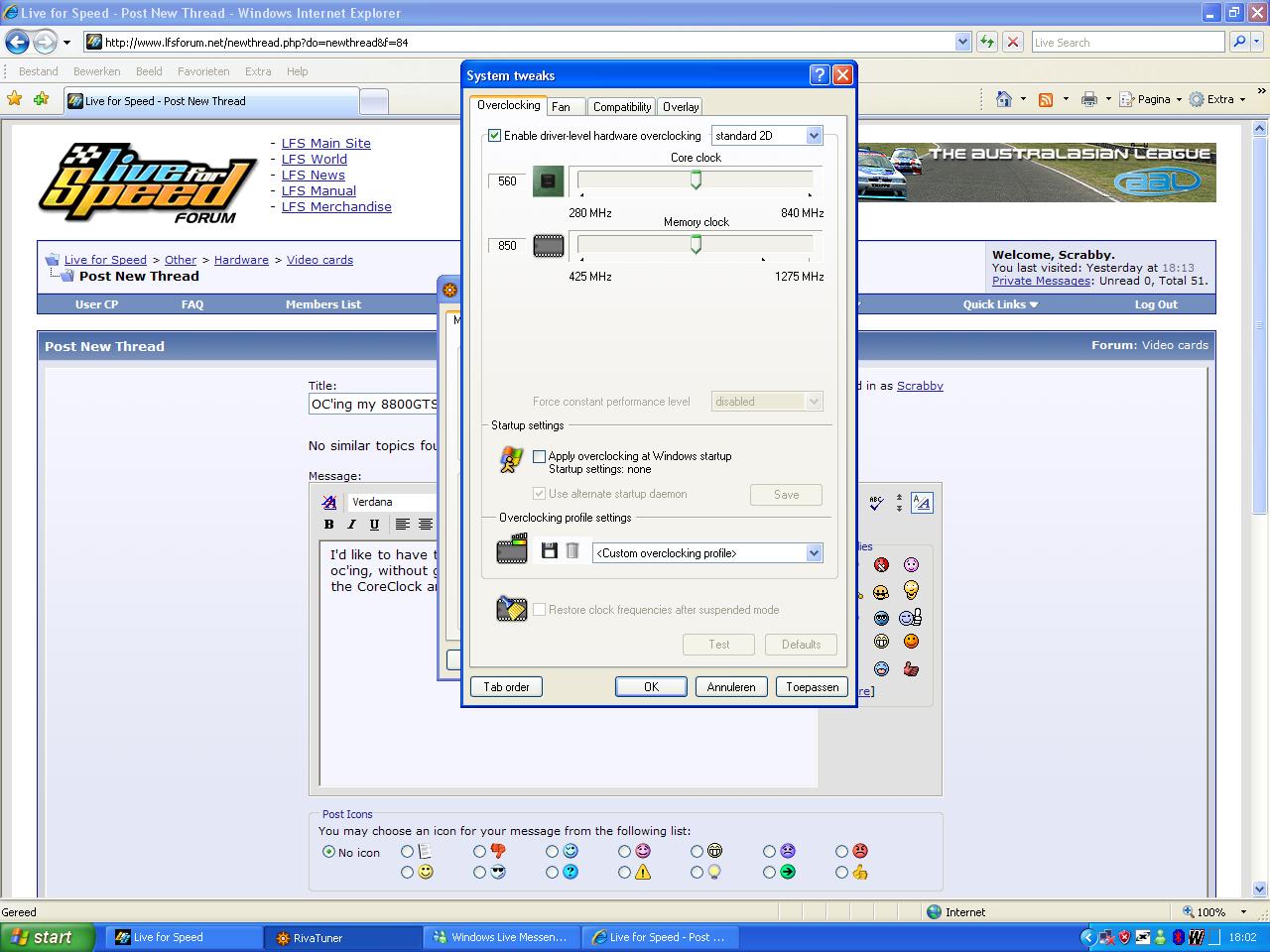Click the Tab order button
This screenshot has width=1270, height=952.
(x=506, y=687)
